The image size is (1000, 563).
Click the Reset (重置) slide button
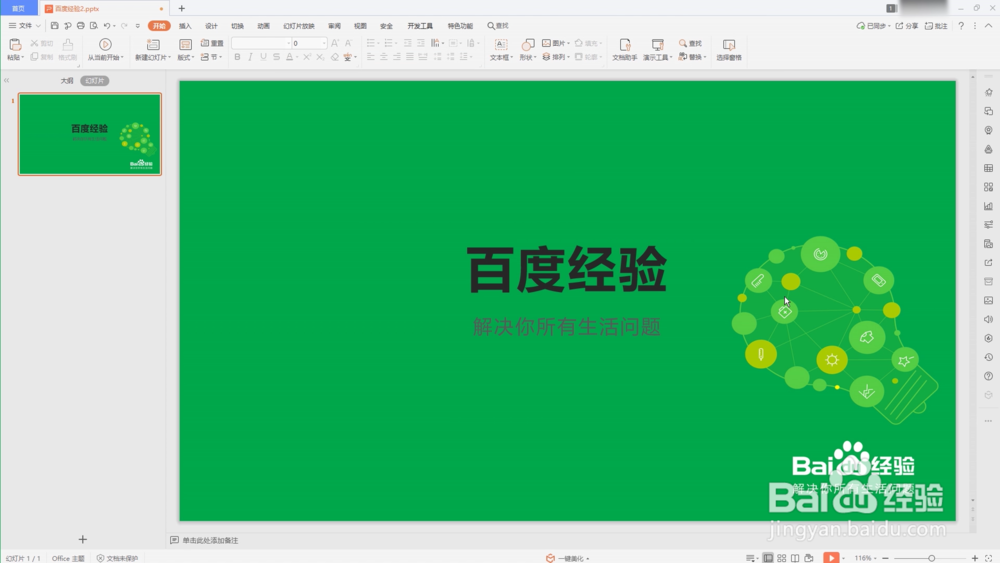pos(212,43)
